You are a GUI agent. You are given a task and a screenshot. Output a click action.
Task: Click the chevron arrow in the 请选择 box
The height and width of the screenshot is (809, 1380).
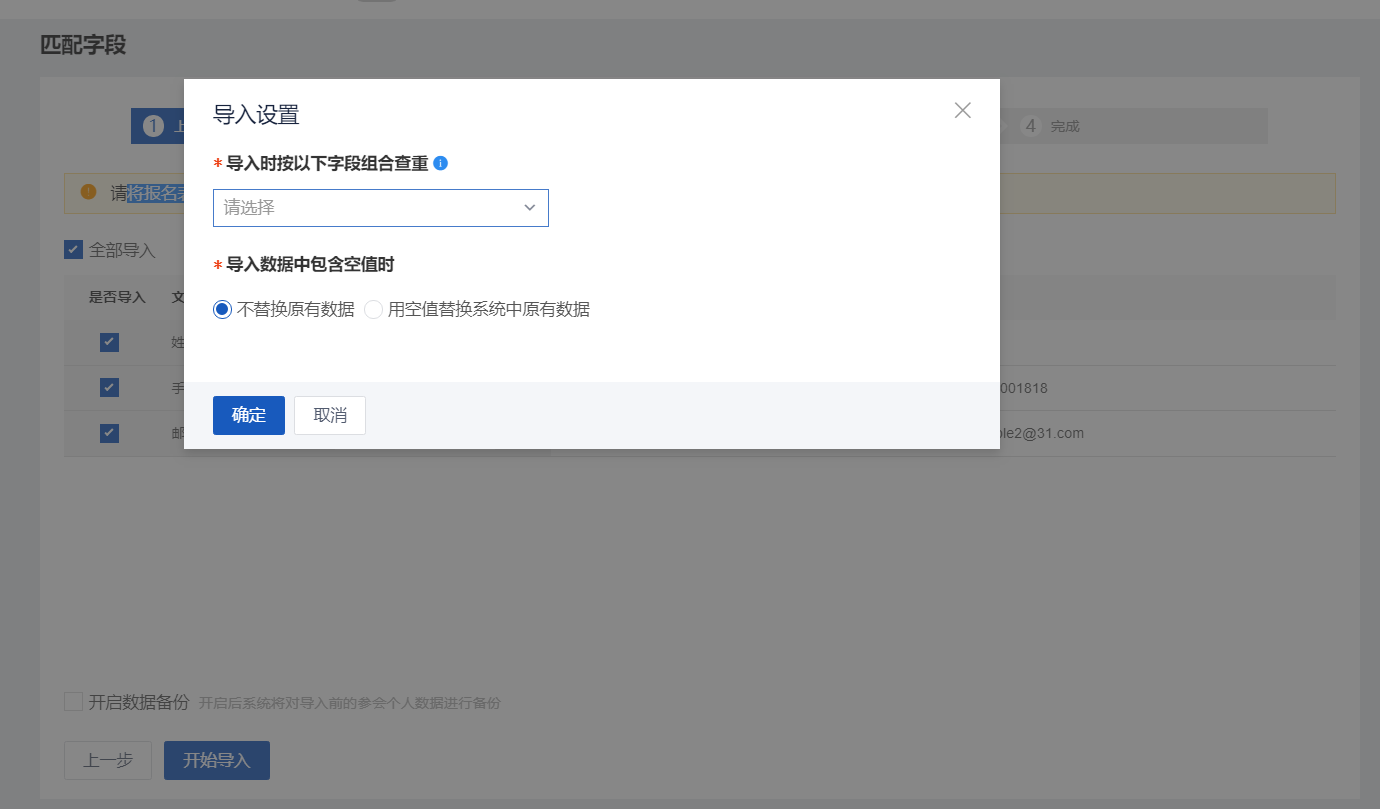click(x=530, y=208)
